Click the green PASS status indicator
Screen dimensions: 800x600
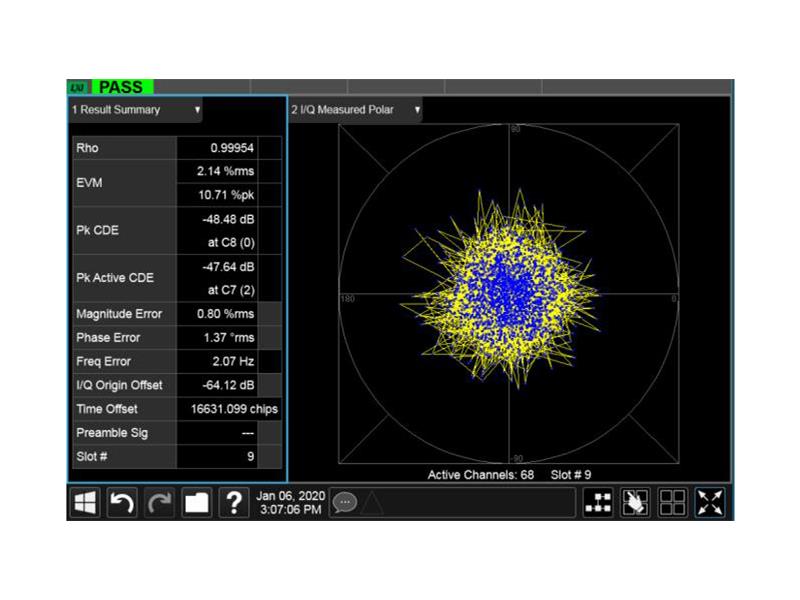(x=121, y=87)
